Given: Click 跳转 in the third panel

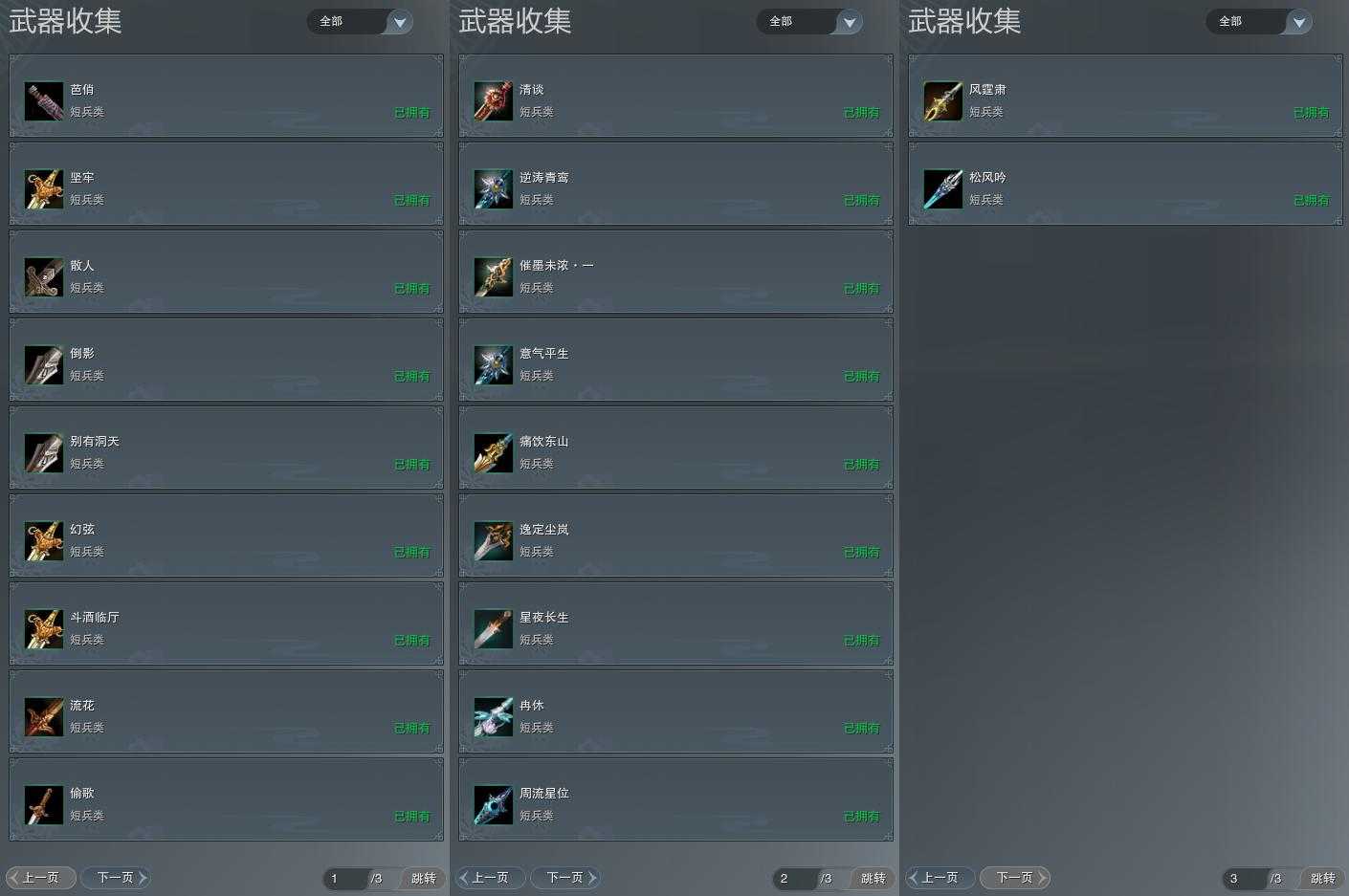Looking at the screenshot, I should click(x=1322, y=878).
